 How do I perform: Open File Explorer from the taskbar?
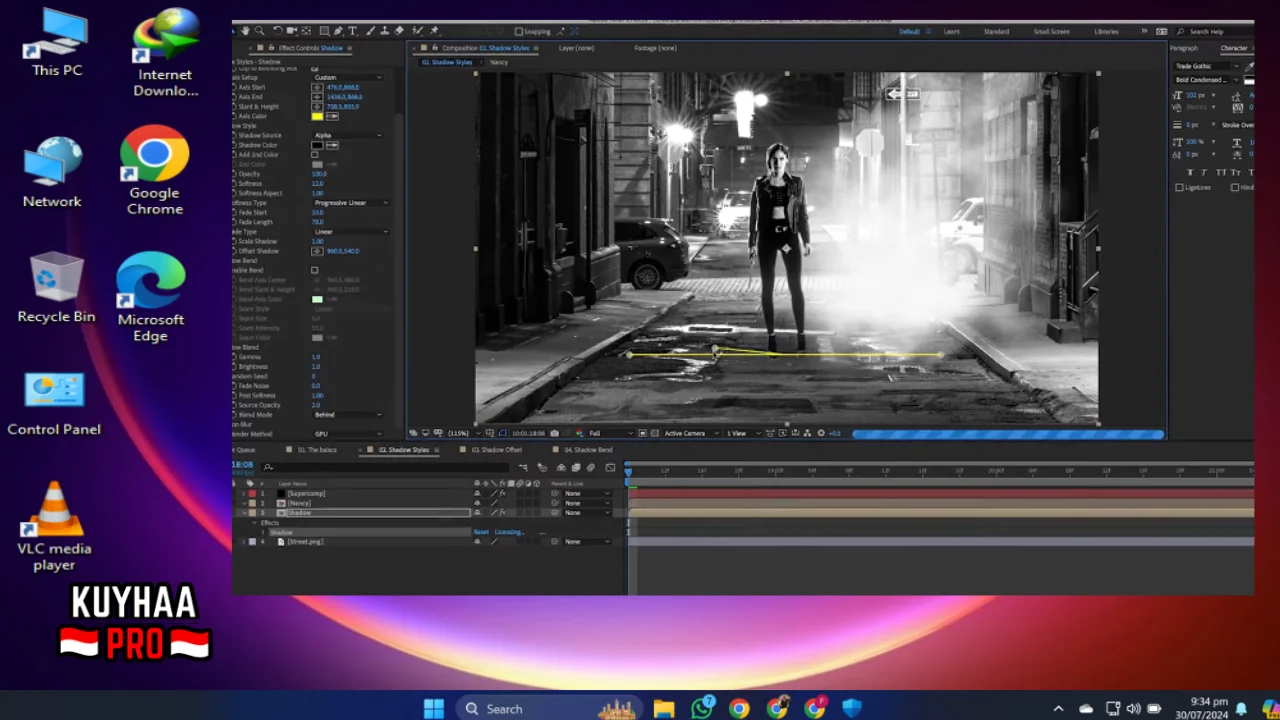coord(664,708)
